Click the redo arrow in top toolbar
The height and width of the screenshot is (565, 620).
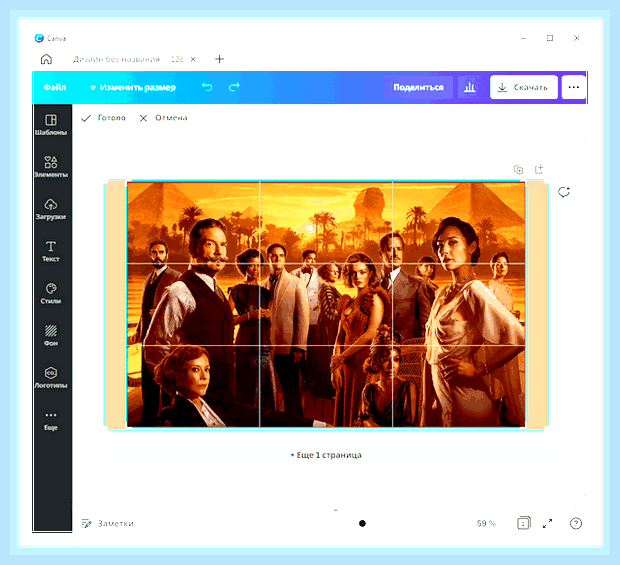(x=234, y=87)
